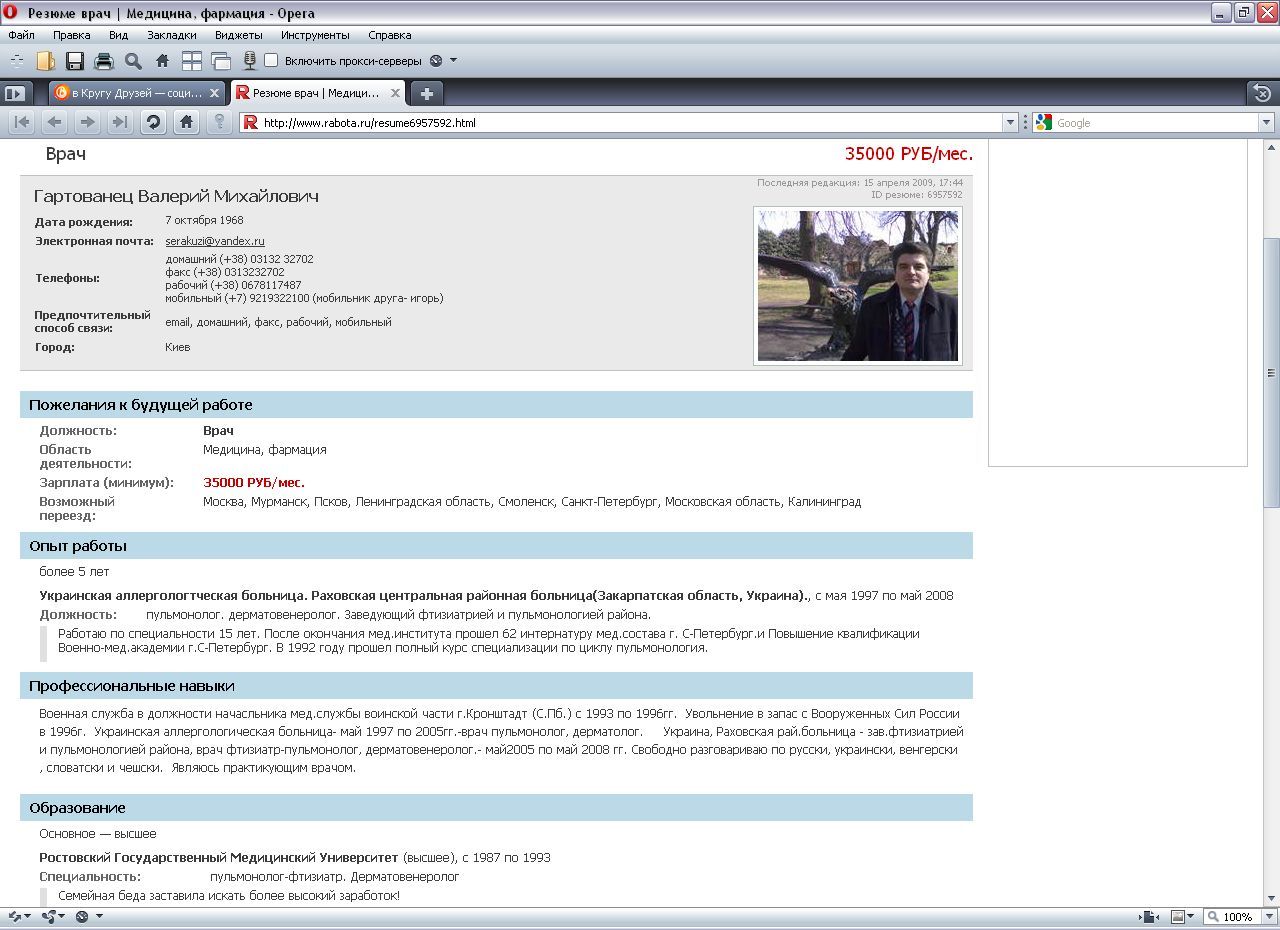Viewport: 1280px width, 930px height.
Task: Open the Закладки menu
Action: coord(172,35)
